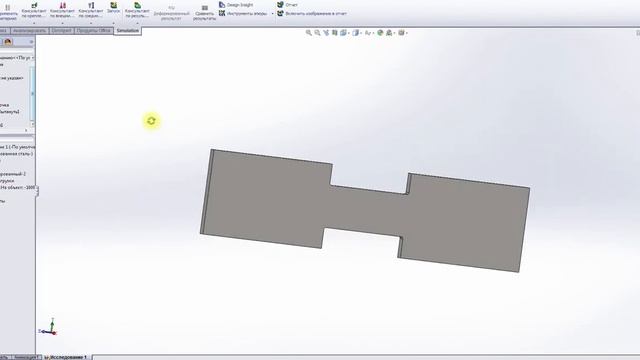Viewport: 640px width, 360px height.
Task: Switch to the Simulation tab
Action: coord(127,31)
